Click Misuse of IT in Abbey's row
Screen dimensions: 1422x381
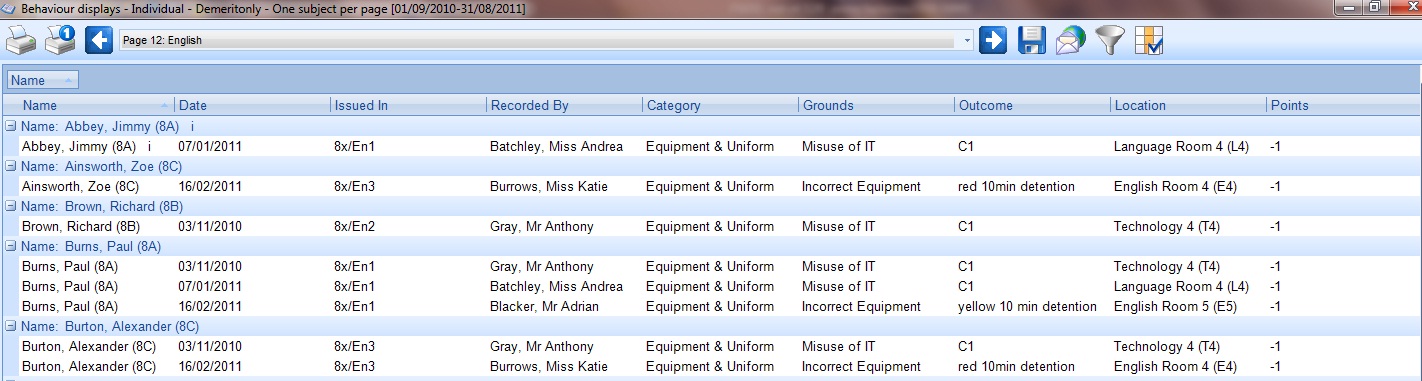[x=838, y=147]
